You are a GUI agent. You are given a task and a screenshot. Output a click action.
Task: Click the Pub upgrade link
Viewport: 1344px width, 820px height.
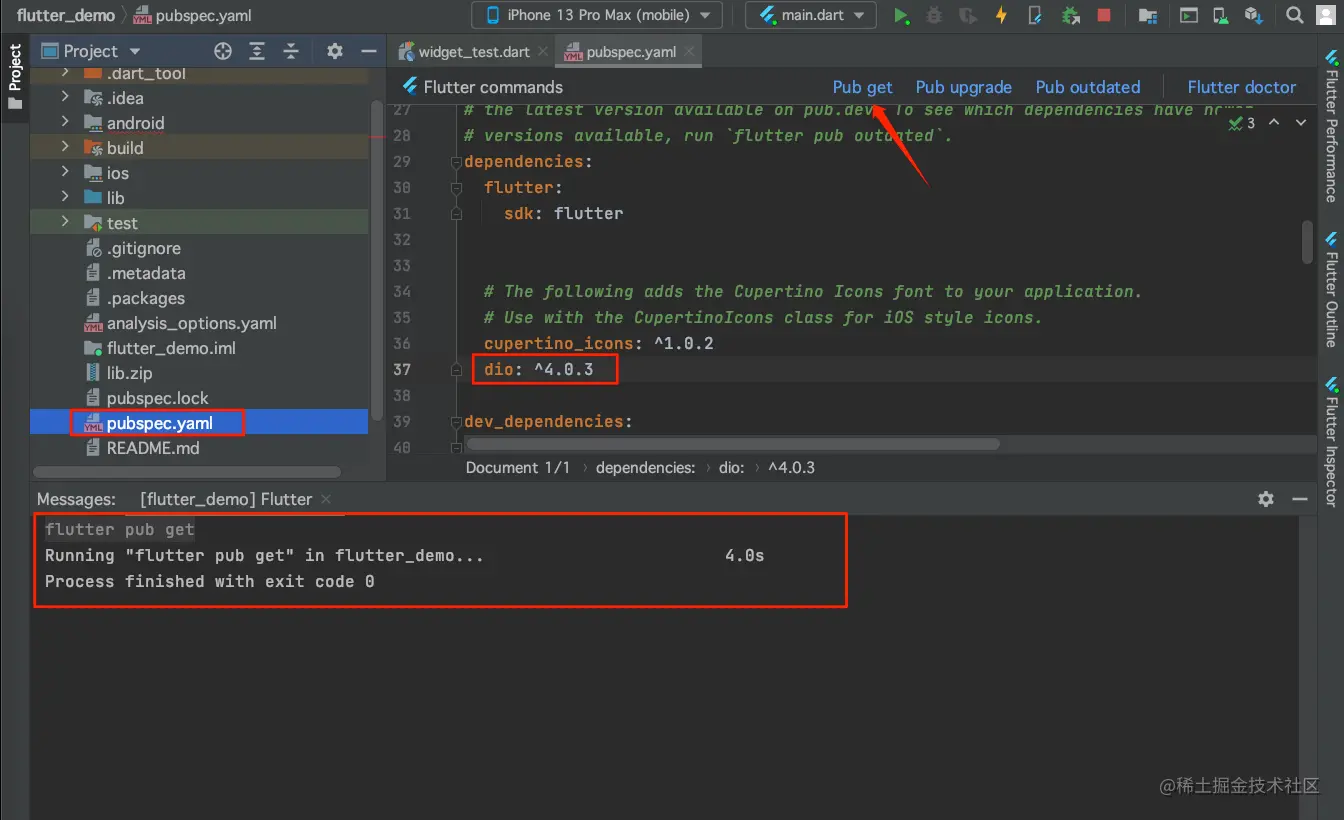[963, 87]
